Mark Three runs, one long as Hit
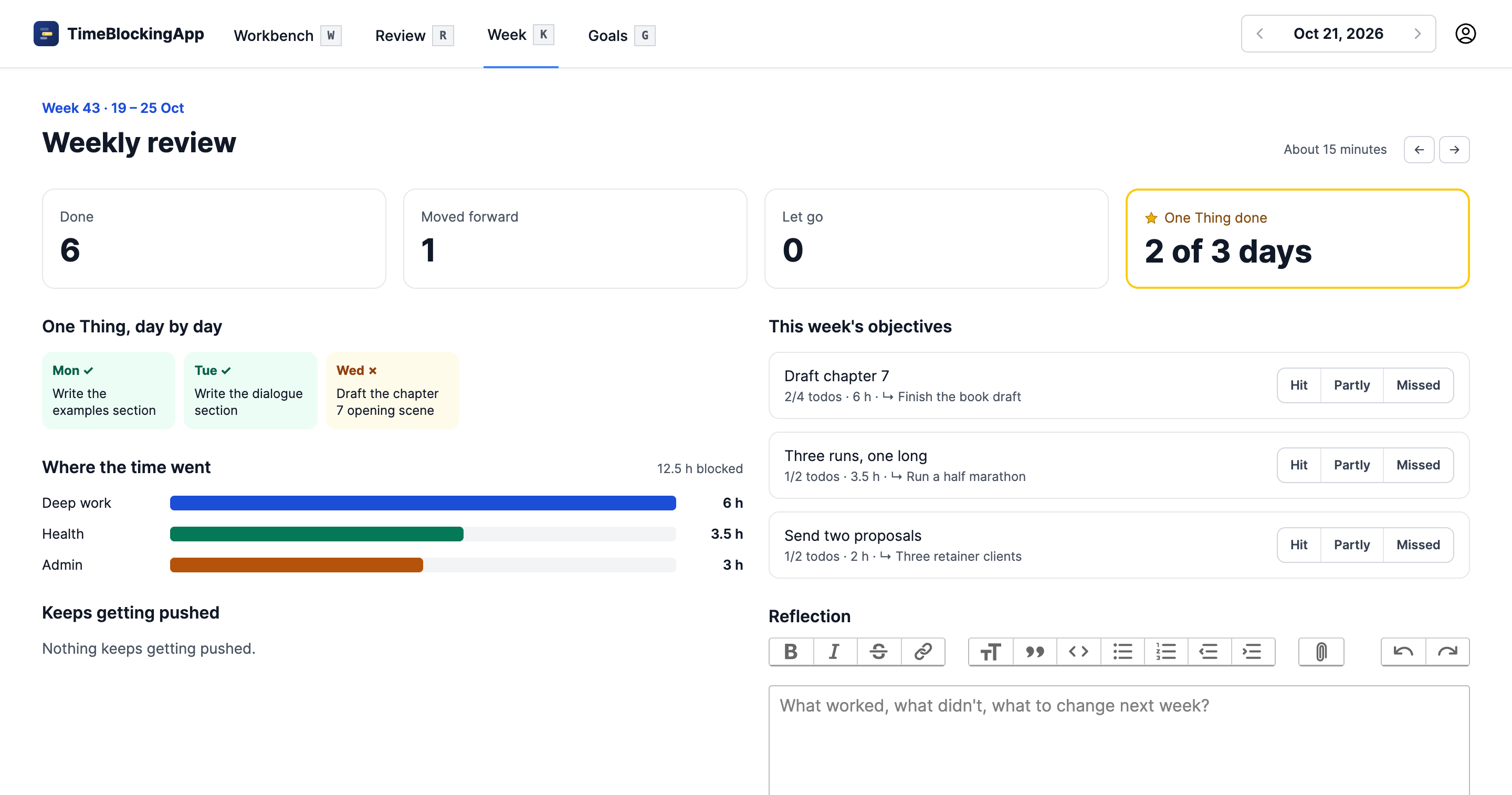 click(1298, 465)
